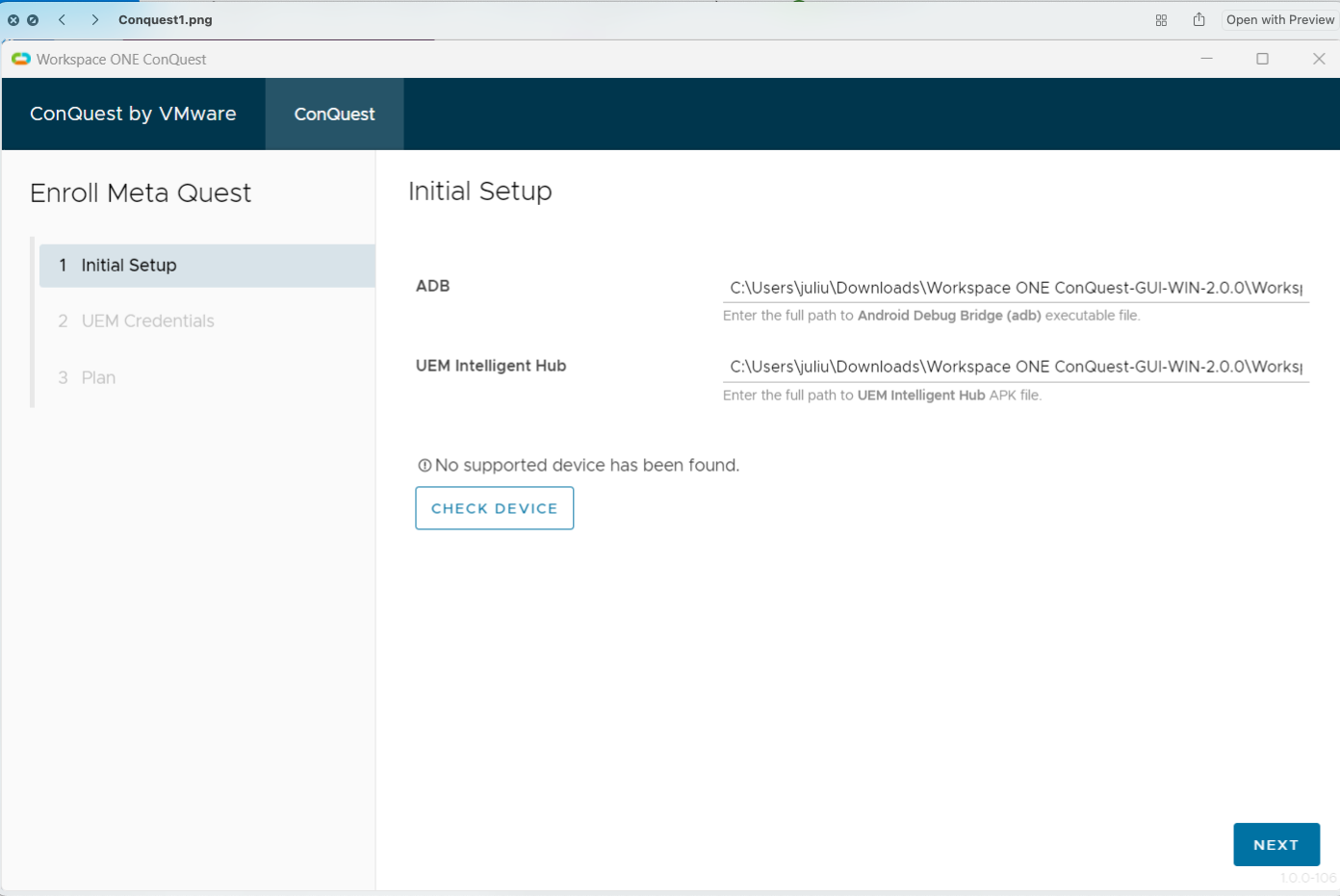Focus the UEM Intelligent Hub path field

pyautogui.click(x=1016, y=367)
